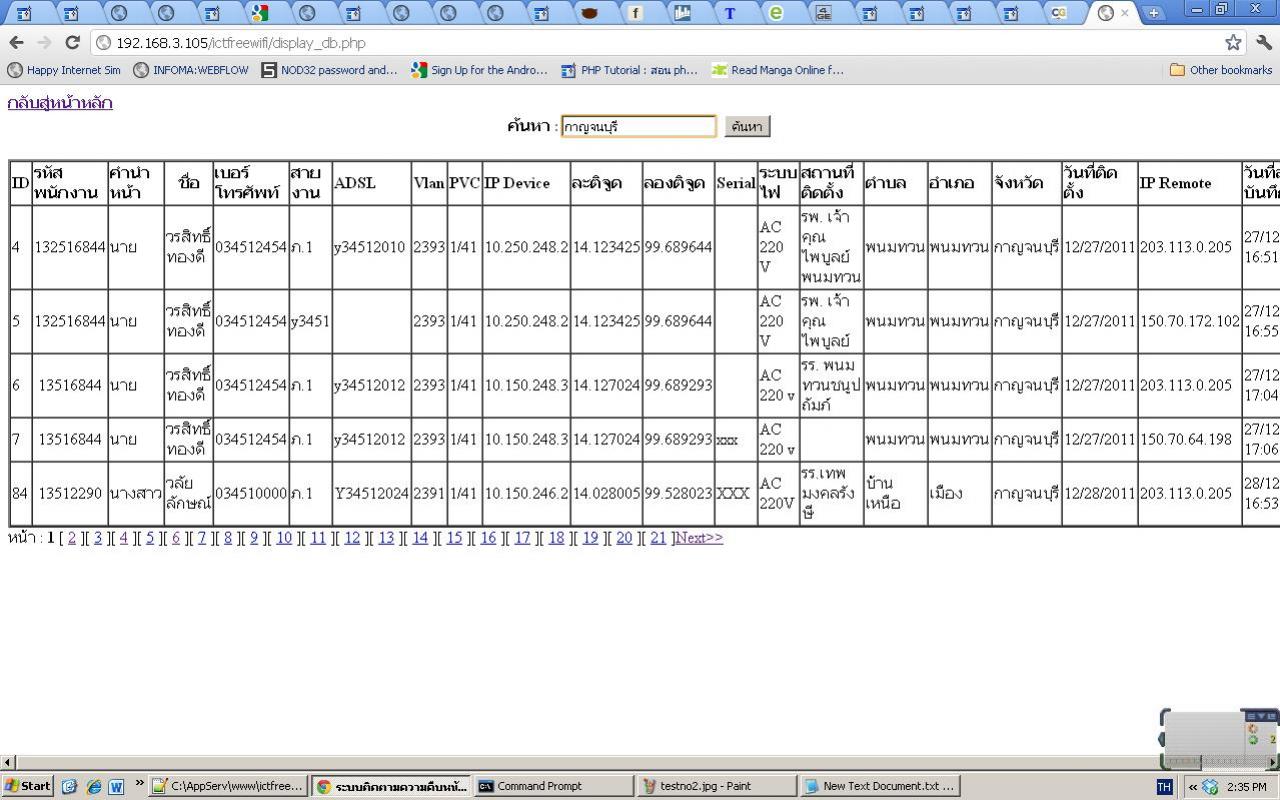Screen dimensions: 1280x800
Task: Switch to the tab with blue T favicon
Action: click(730, 13)
